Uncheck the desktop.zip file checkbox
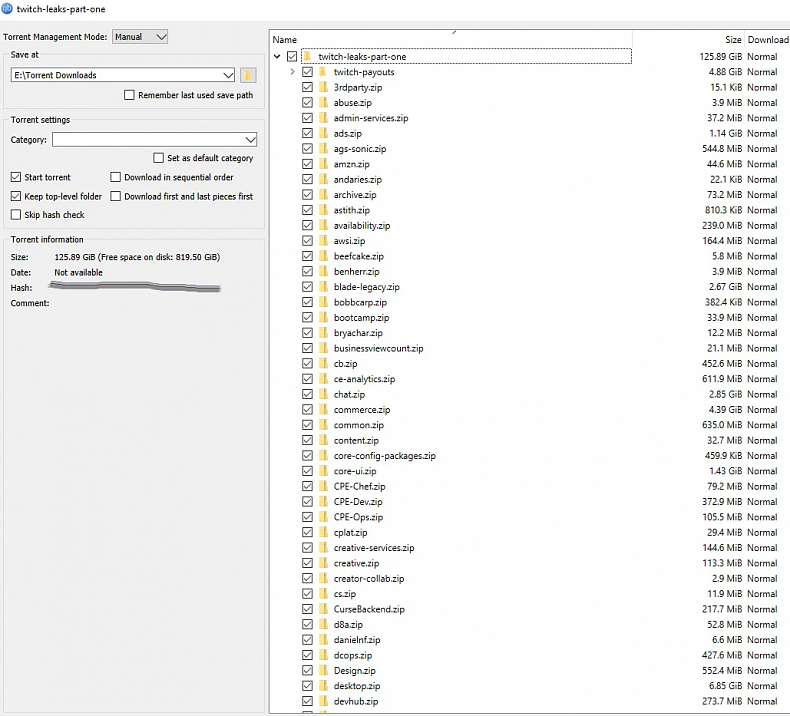 coord(307,686)
